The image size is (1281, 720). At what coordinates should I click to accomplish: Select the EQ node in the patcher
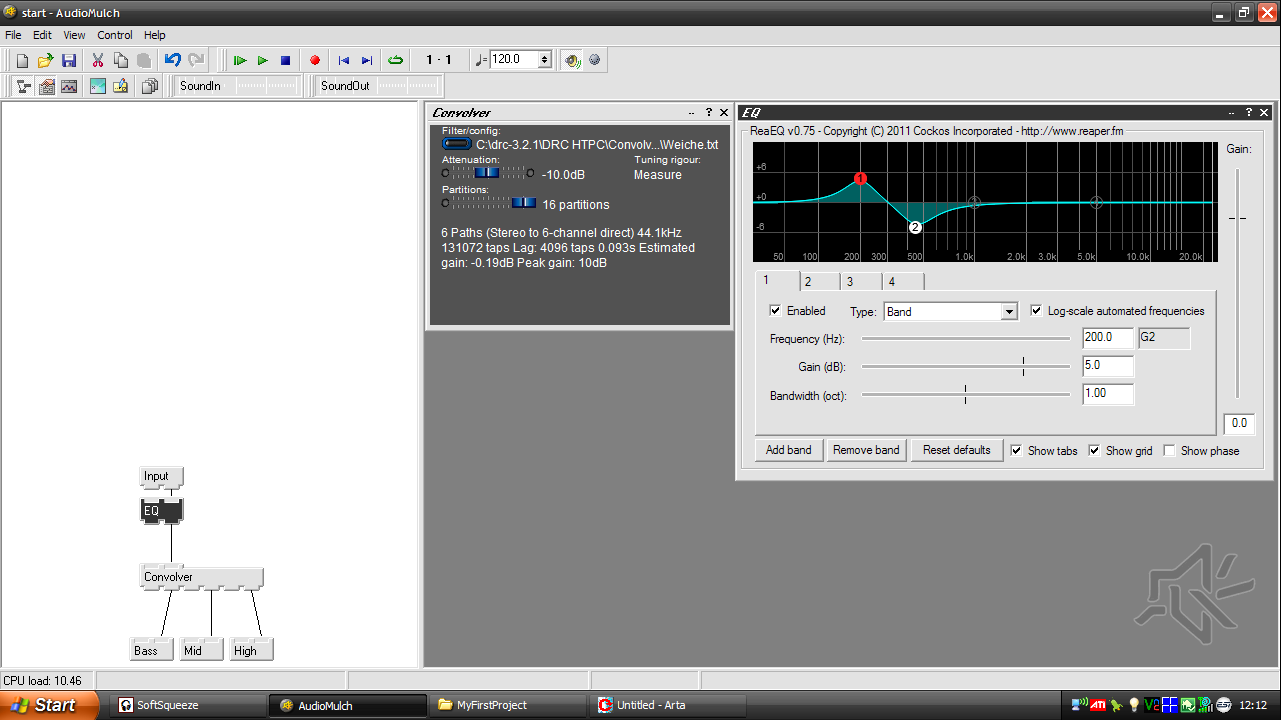[162, 511]
